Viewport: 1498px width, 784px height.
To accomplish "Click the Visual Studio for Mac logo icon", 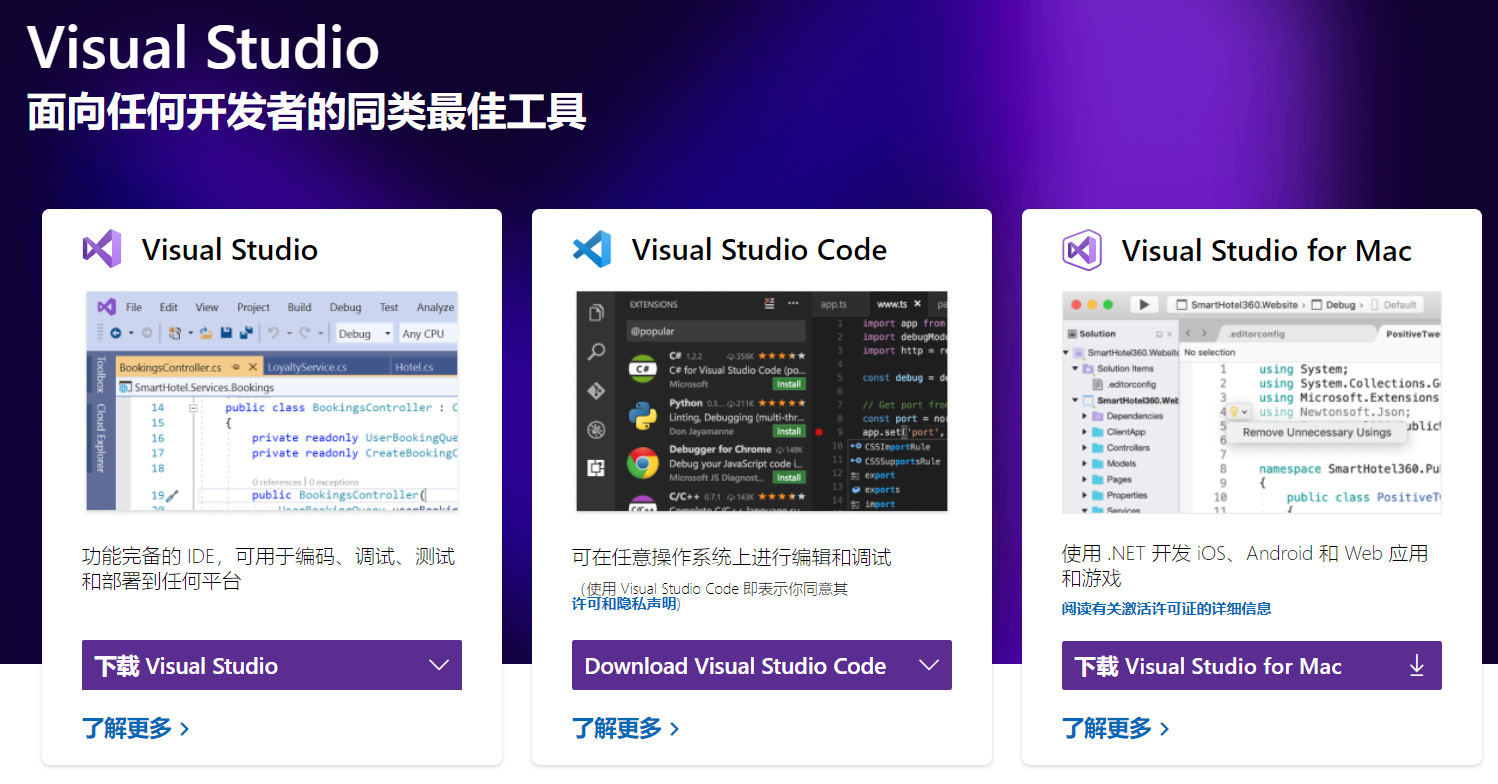I will pos(1082,249).
